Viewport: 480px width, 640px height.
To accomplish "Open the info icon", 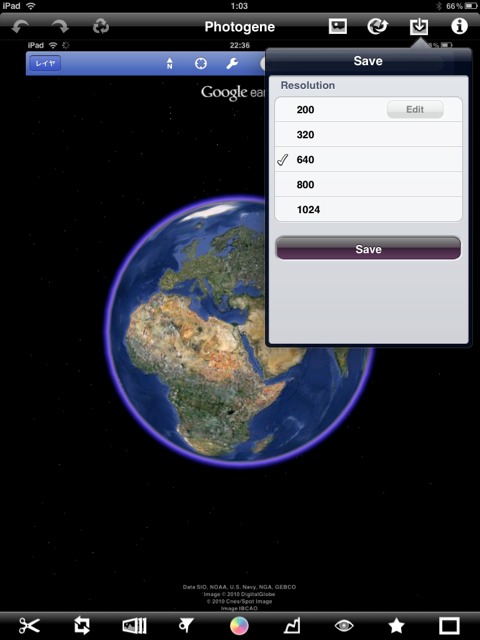I will point(459,27).
